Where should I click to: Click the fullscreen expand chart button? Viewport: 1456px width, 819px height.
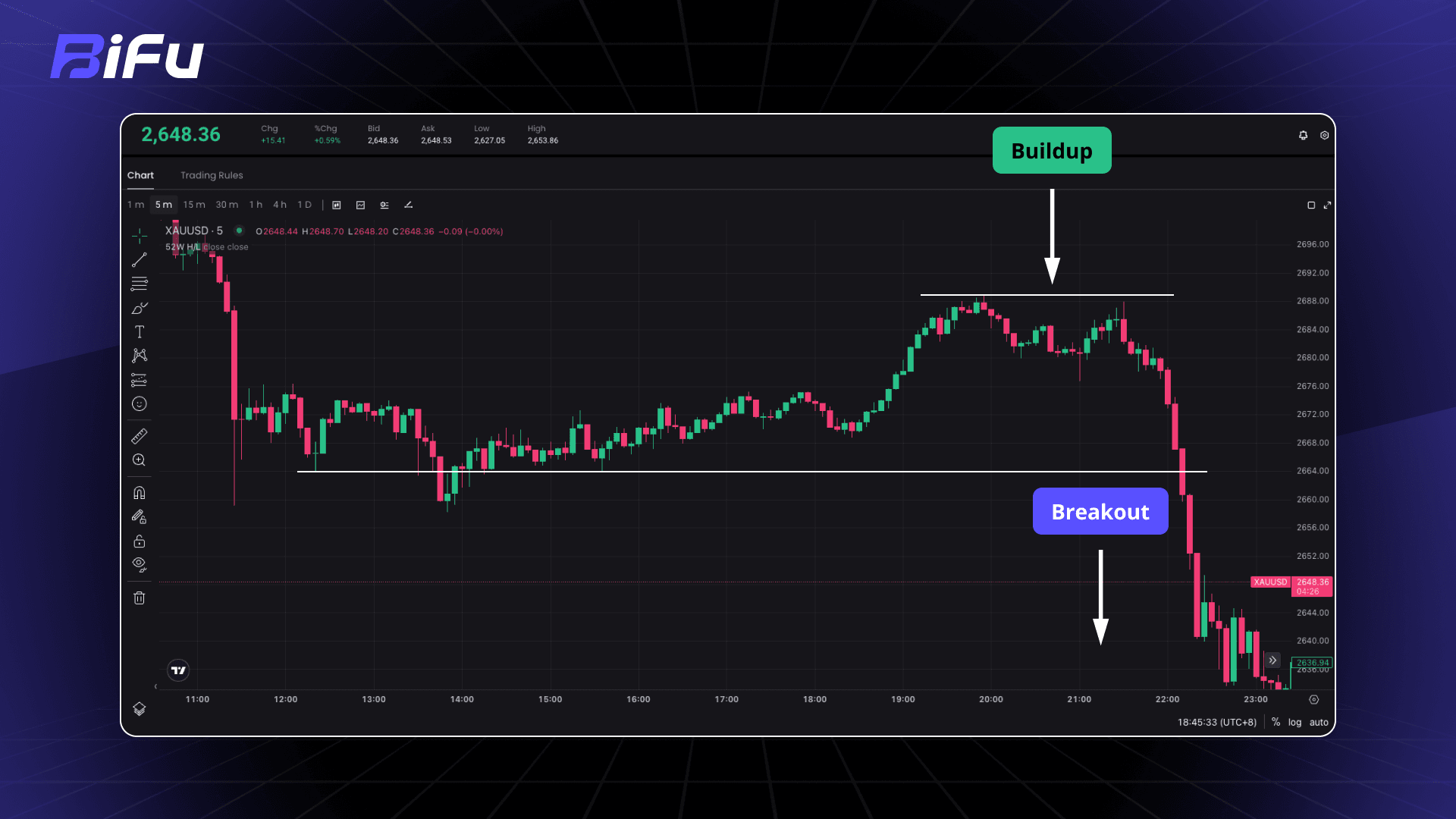click(x=1327, y=205)
